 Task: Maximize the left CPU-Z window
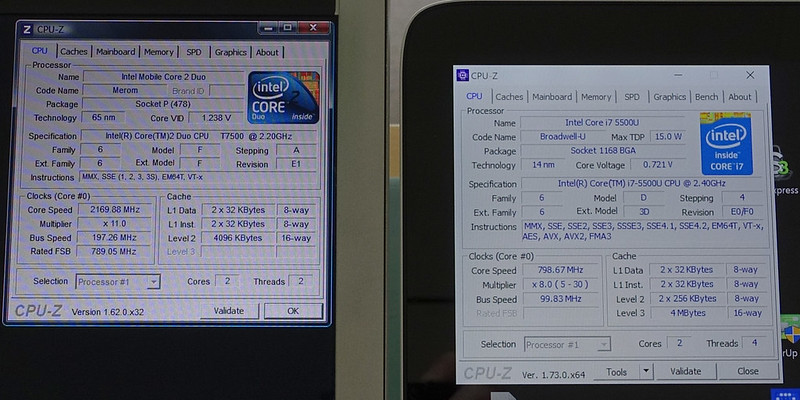[288, 28]
